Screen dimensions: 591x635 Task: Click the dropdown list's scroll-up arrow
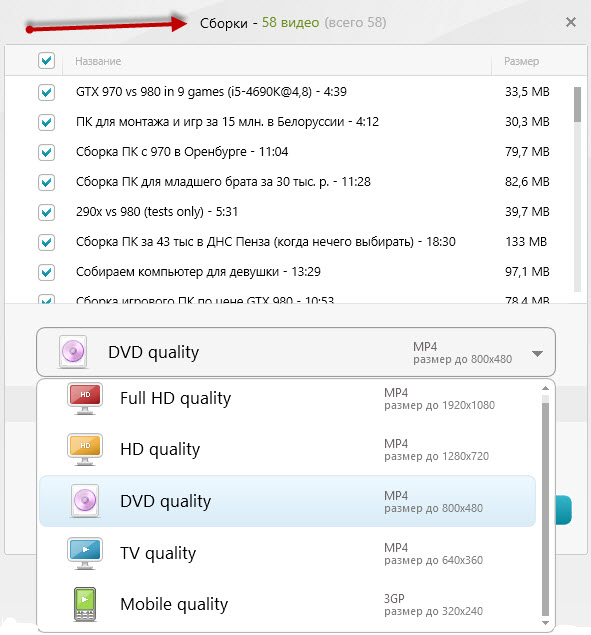click(545, 389)
